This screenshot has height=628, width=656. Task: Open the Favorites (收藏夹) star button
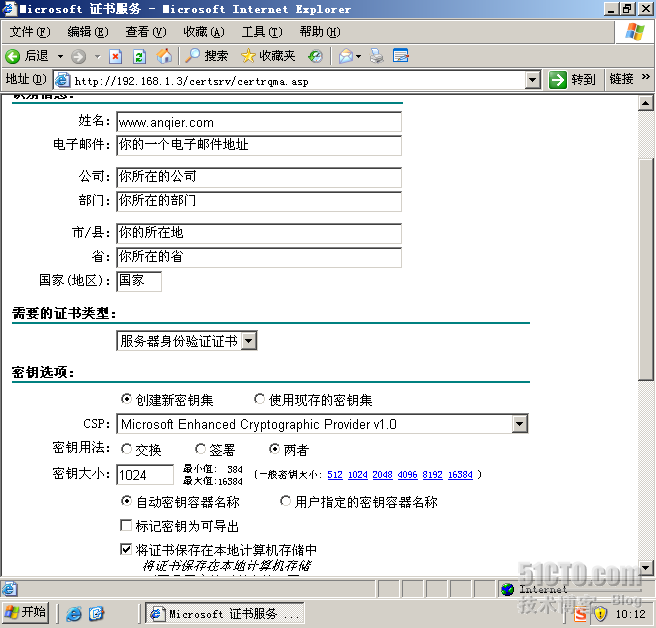click(268, 56)
